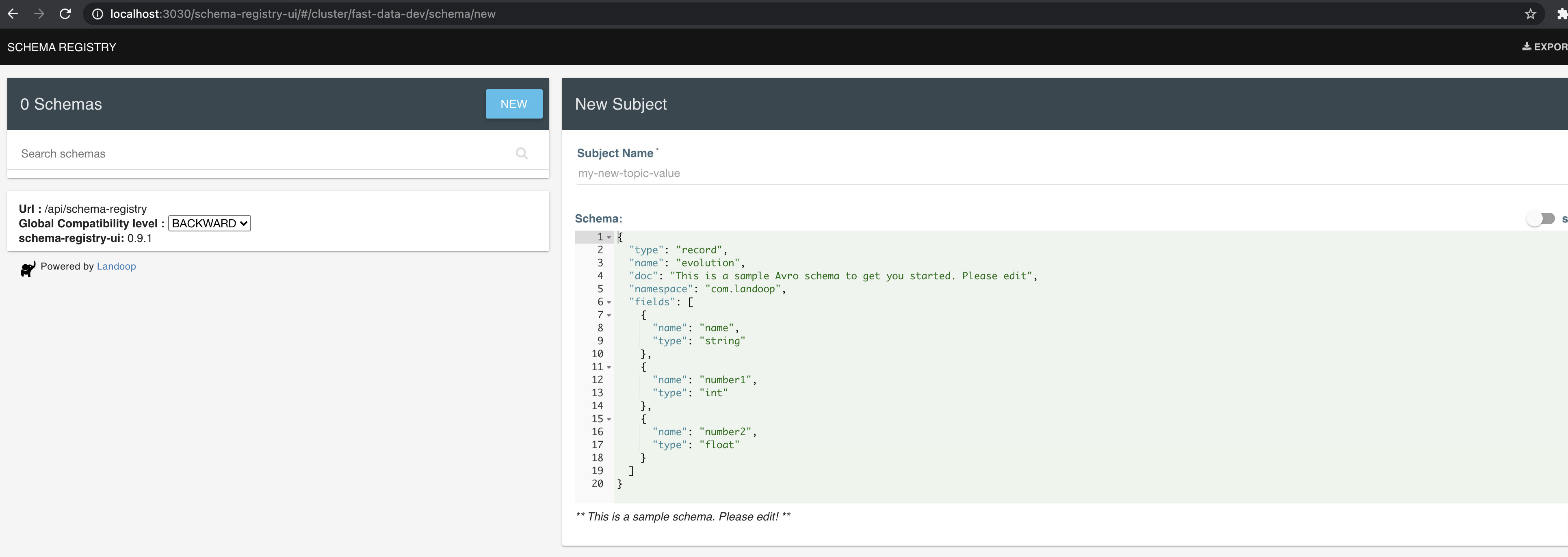The height and width of the screenshot is (557, 1568).
Task: Click the browser back arrow
Action: click(x=13, y=13)
